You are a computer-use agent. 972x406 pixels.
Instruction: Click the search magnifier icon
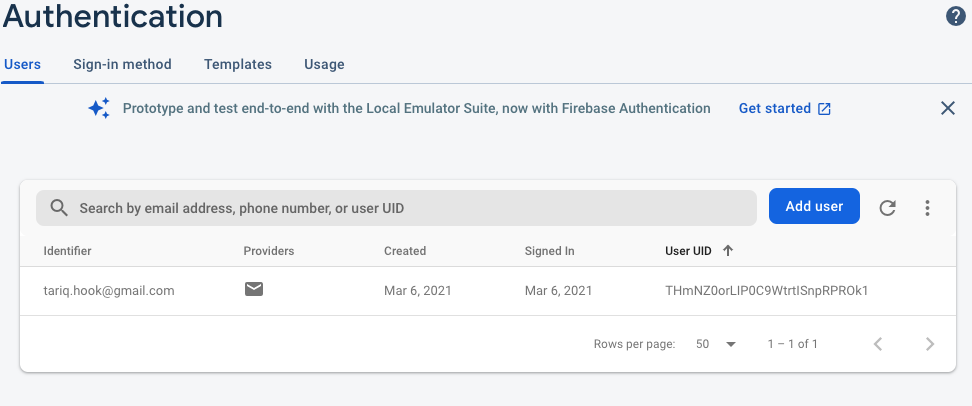pyautogui.click(x=59, y=208)
